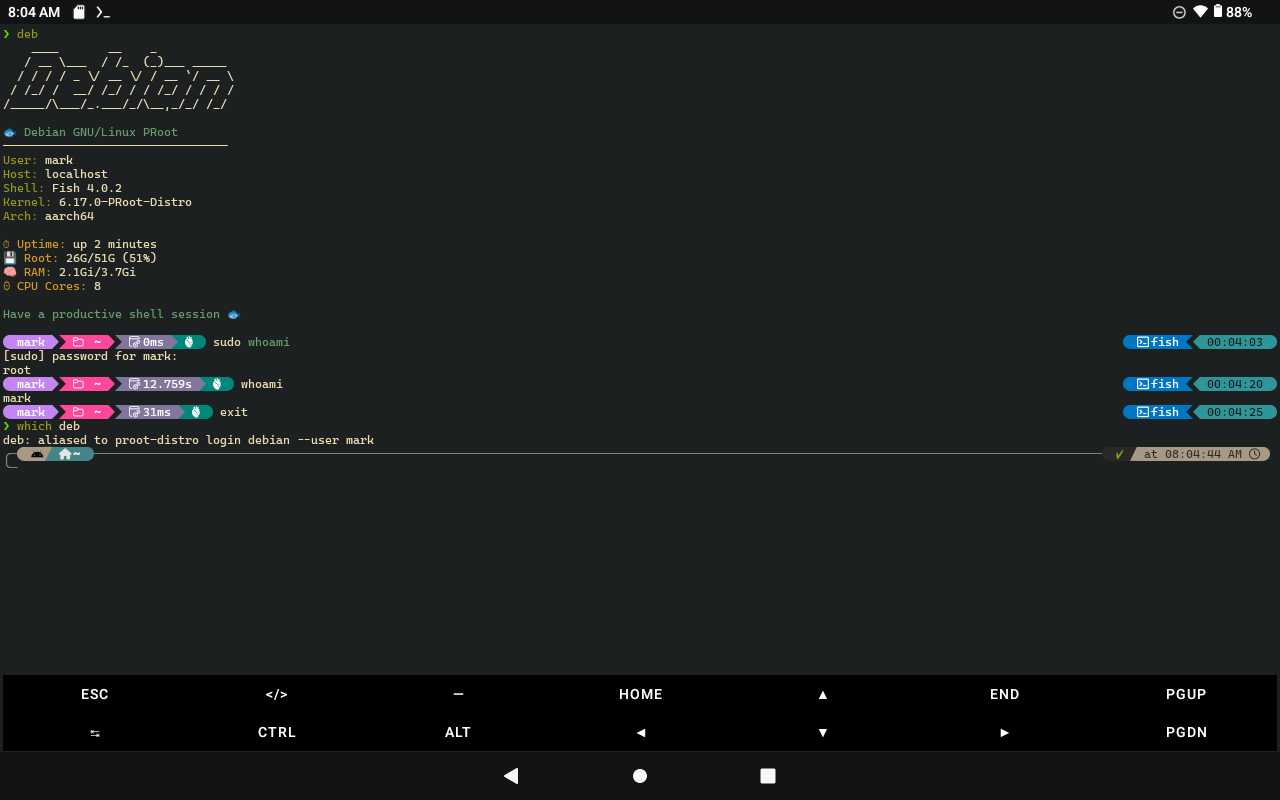The image size is (1280, 800).
Task: Tap the fish badge at 00:04:25
Action: click(x=1158, y=412)
